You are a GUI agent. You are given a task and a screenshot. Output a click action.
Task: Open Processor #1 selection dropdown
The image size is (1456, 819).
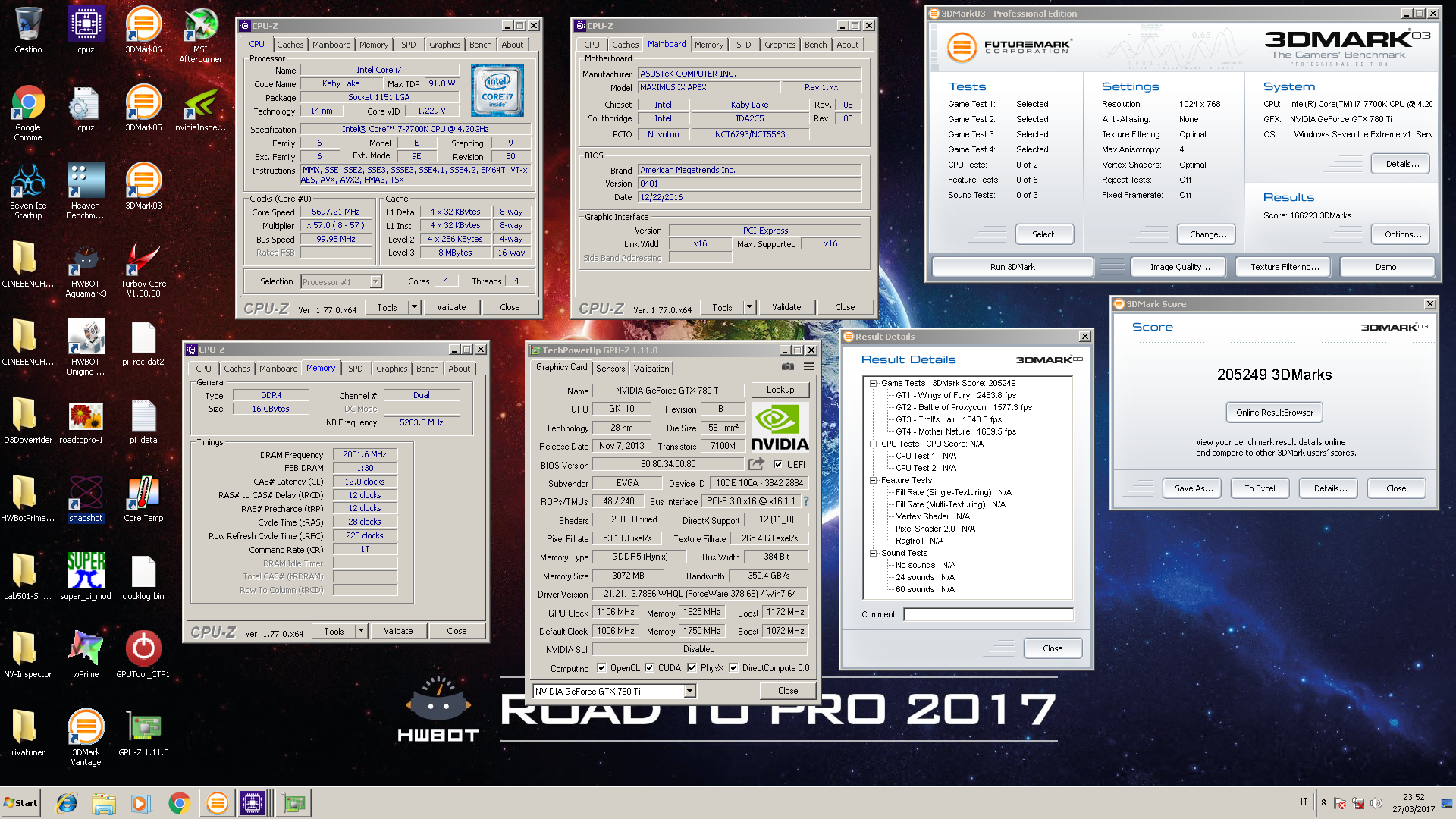(375, 282)
